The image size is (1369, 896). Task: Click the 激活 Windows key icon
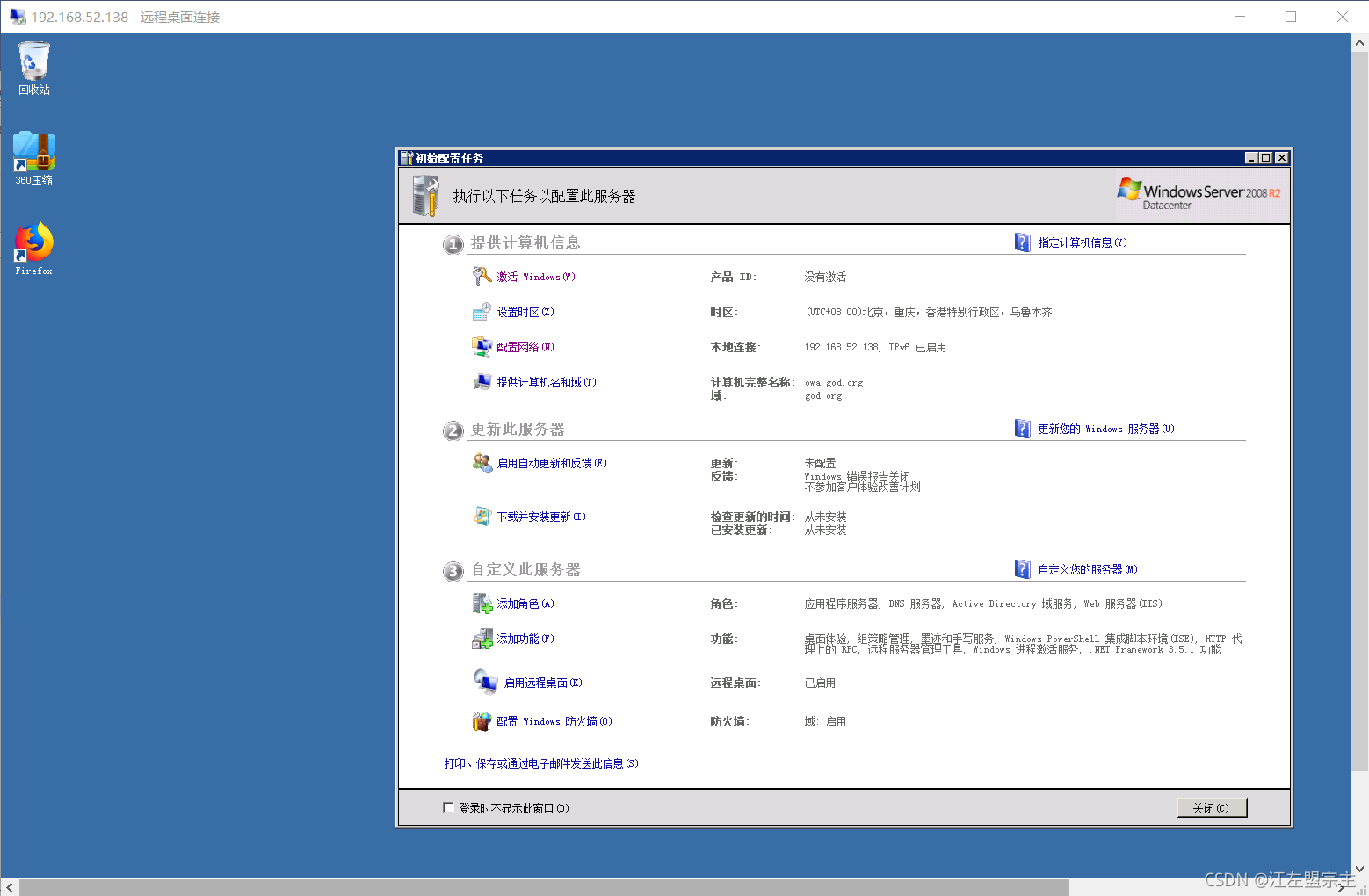click(482, 276)
